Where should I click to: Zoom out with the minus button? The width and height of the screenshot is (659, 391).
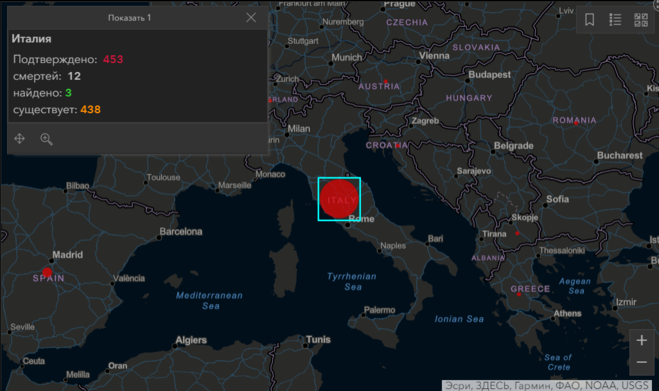[x=641, y=362]
